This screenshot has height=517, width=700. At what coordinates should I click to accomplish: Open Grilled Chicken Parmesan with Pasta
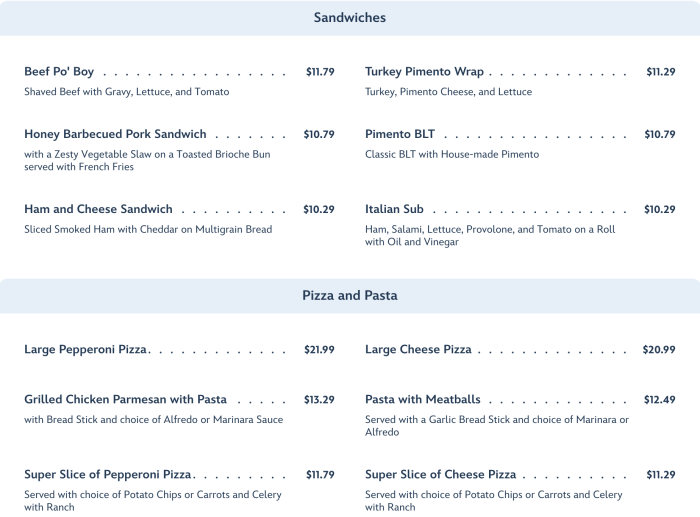(125, 400)
